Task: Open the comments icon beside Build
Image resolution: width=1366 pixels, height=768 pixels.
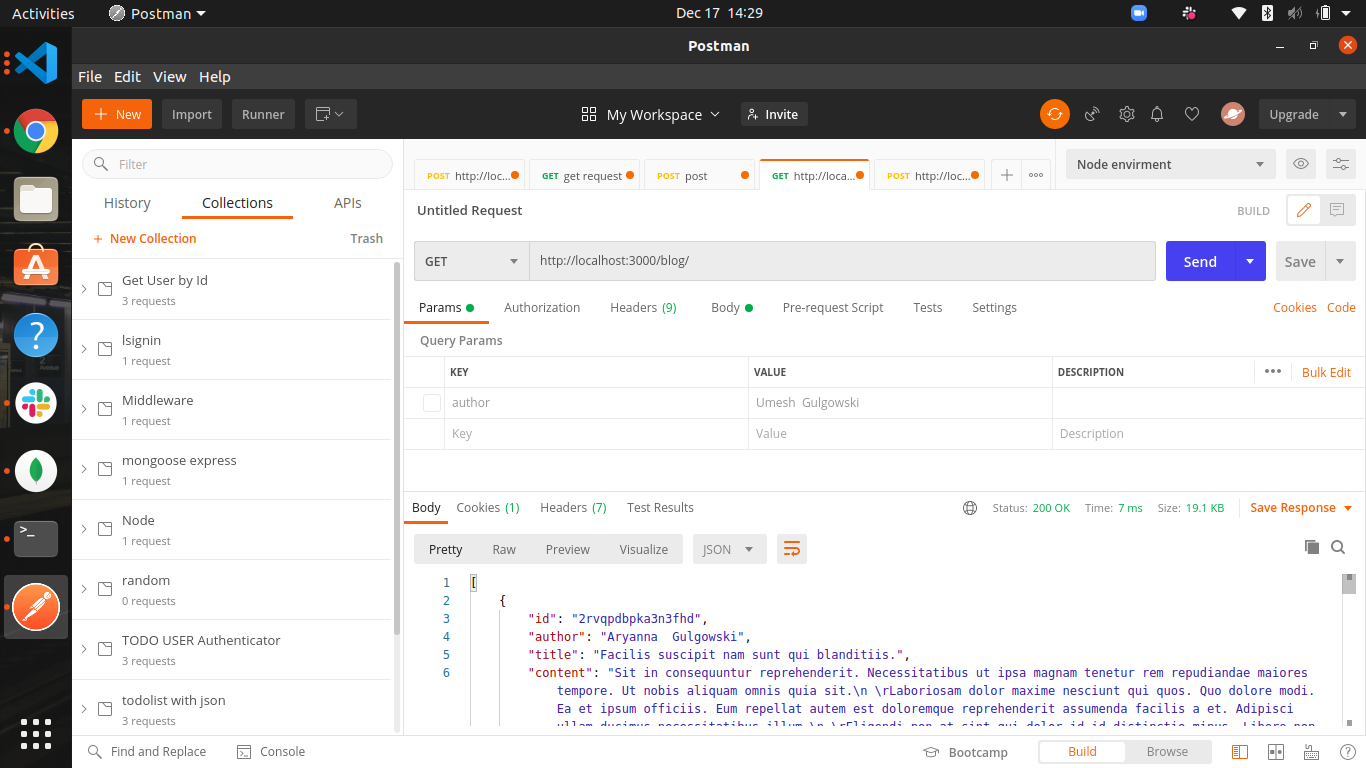Action: point(1337,210)
